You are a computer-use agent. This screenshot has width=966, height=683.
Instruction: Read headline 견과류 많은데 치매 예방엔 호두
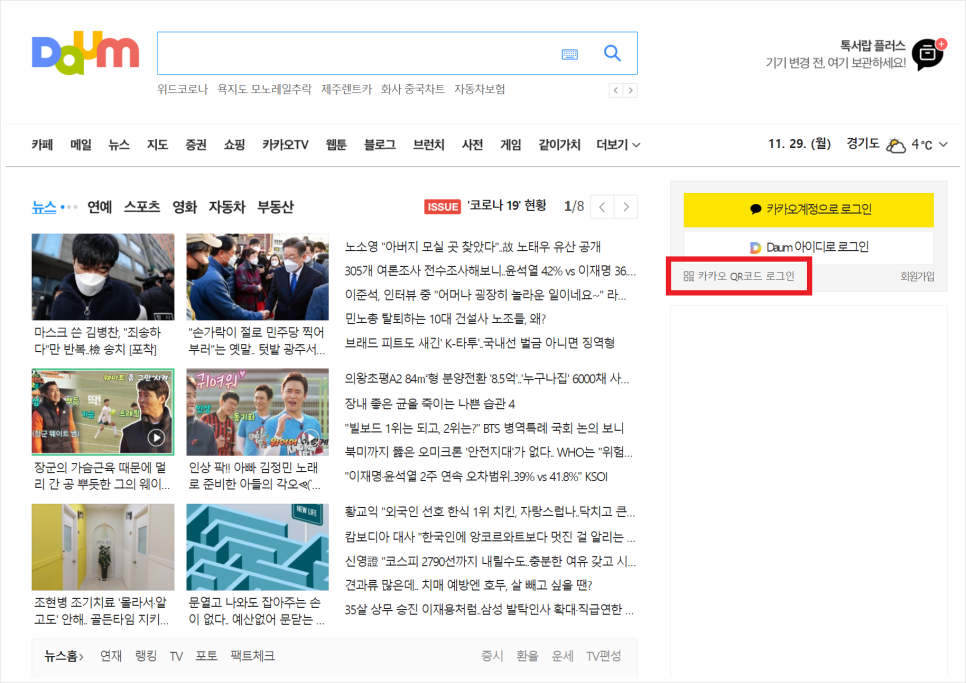[x=468, y=585]
